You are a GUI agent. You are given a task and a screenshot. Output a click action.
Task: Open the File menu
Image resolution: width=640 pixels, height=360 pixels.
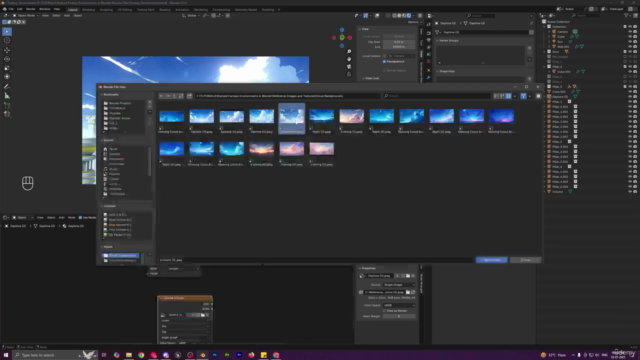11,9
